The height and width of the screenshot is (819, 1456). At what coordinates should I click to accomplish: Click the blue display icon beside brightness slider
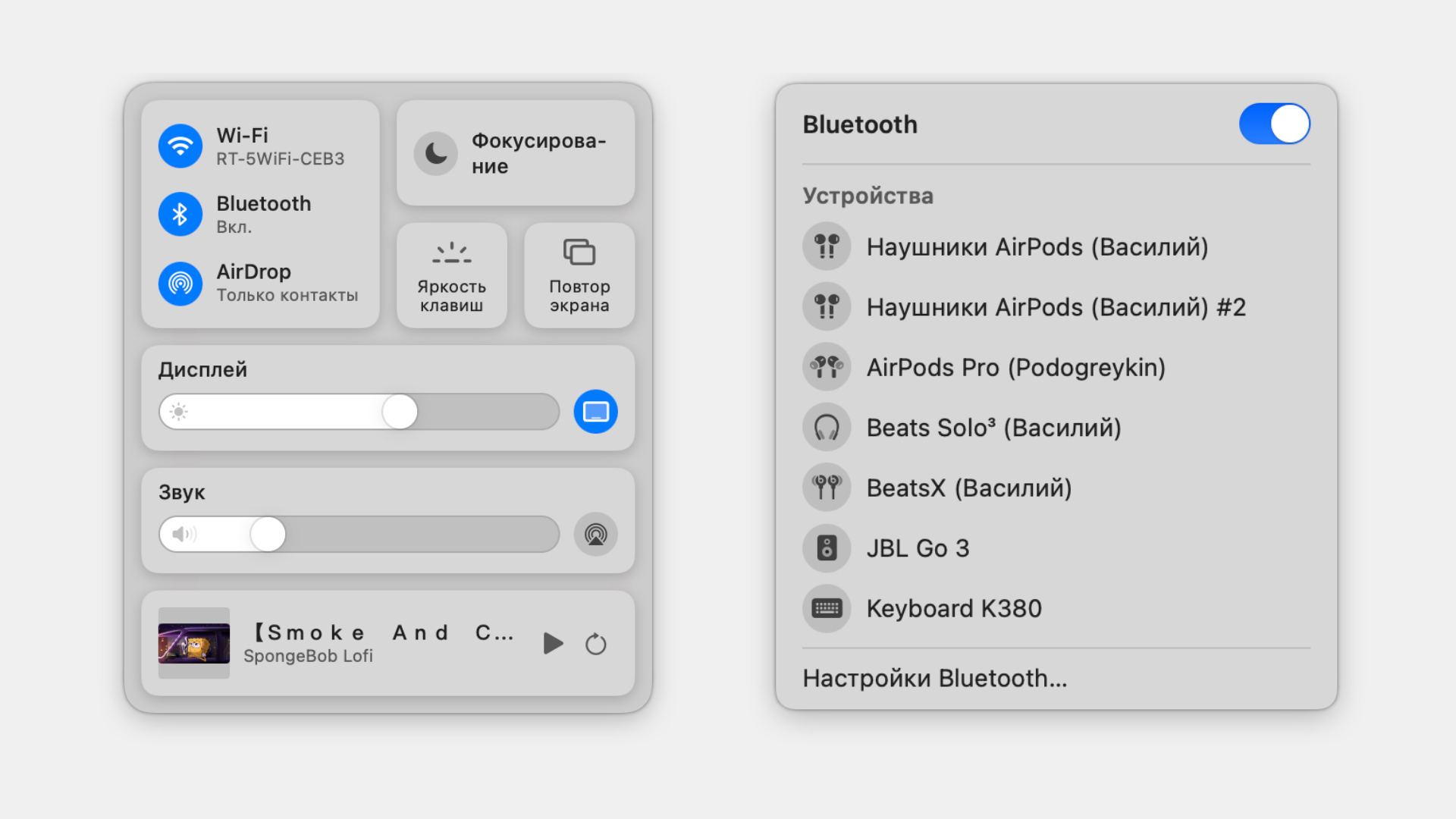(x=596, y=412)
